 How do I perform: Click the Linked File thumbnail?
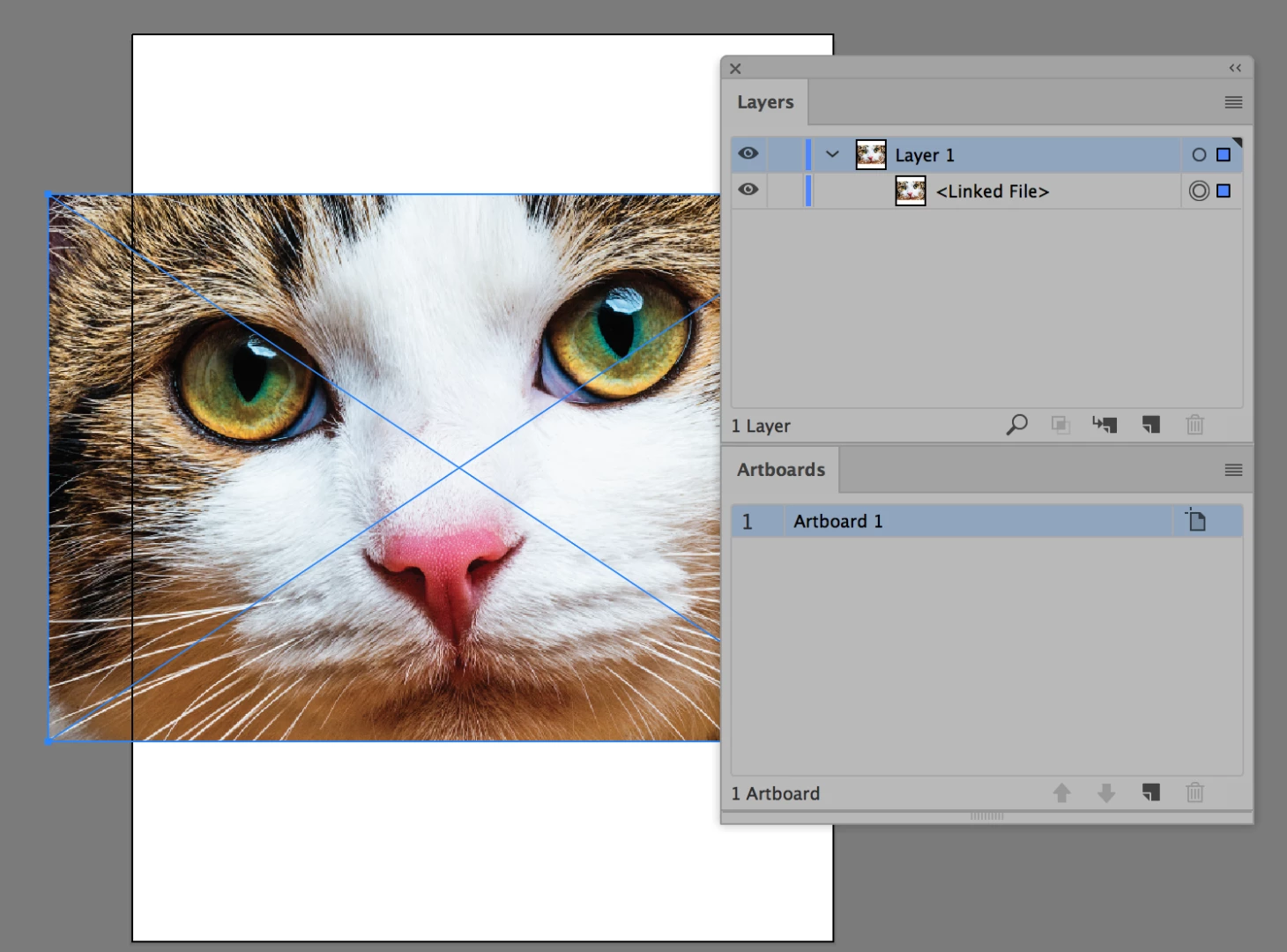pos(911,190)
